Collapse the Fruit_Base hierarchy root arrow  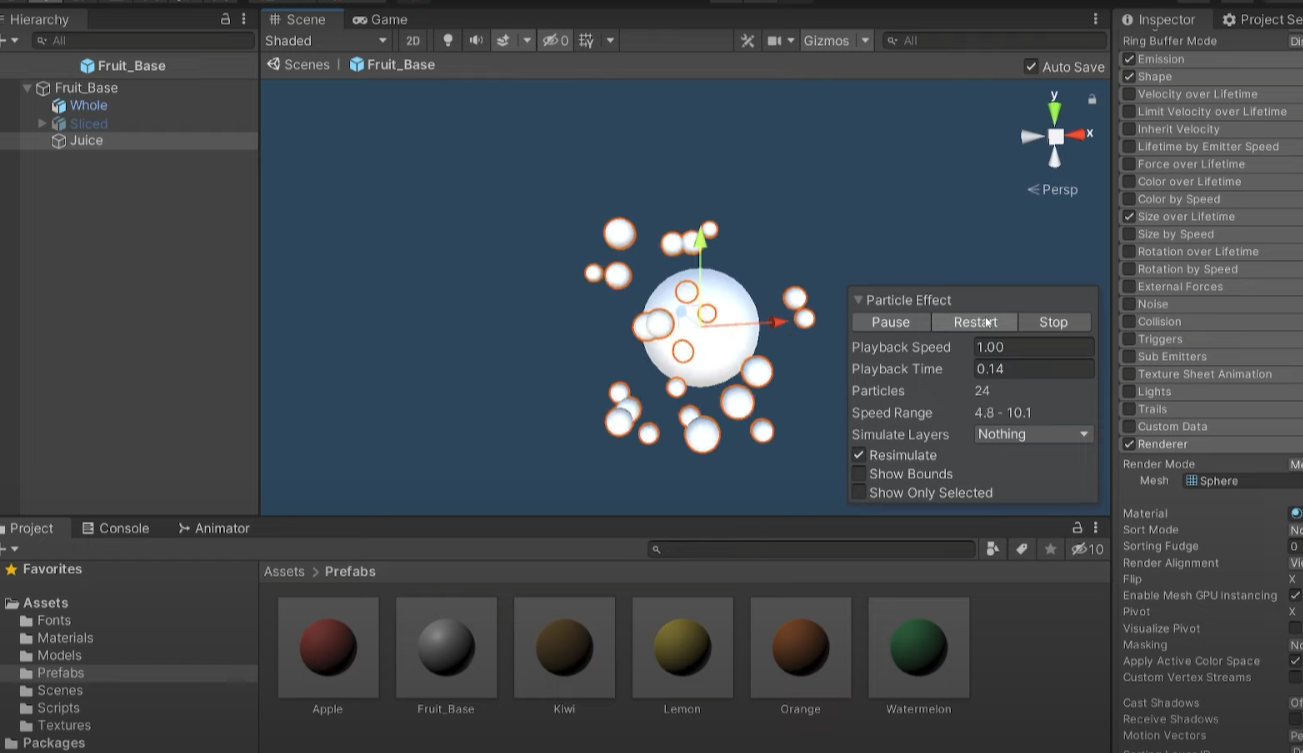point(27,88)
